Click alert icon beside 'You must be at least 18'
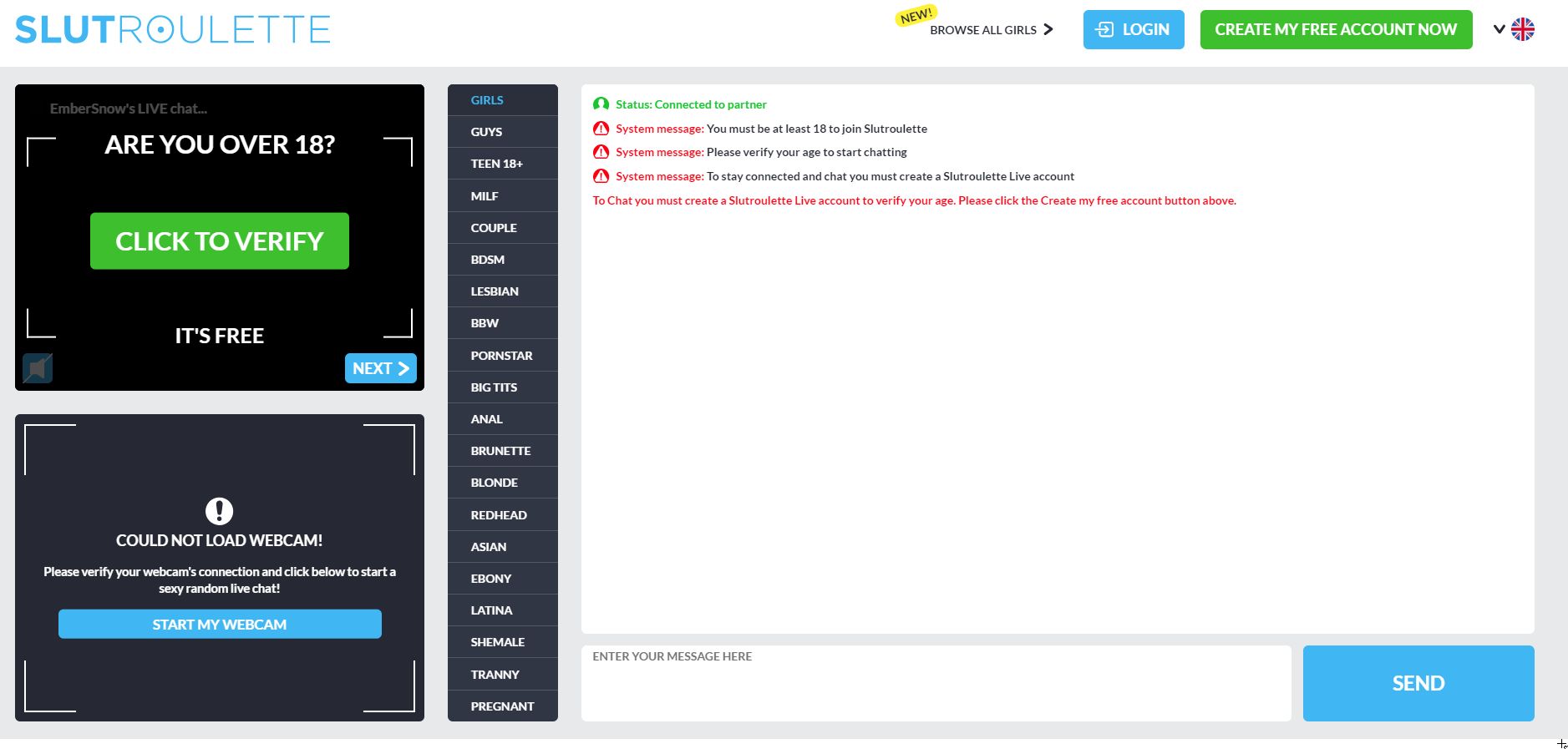 click(601, 129)
